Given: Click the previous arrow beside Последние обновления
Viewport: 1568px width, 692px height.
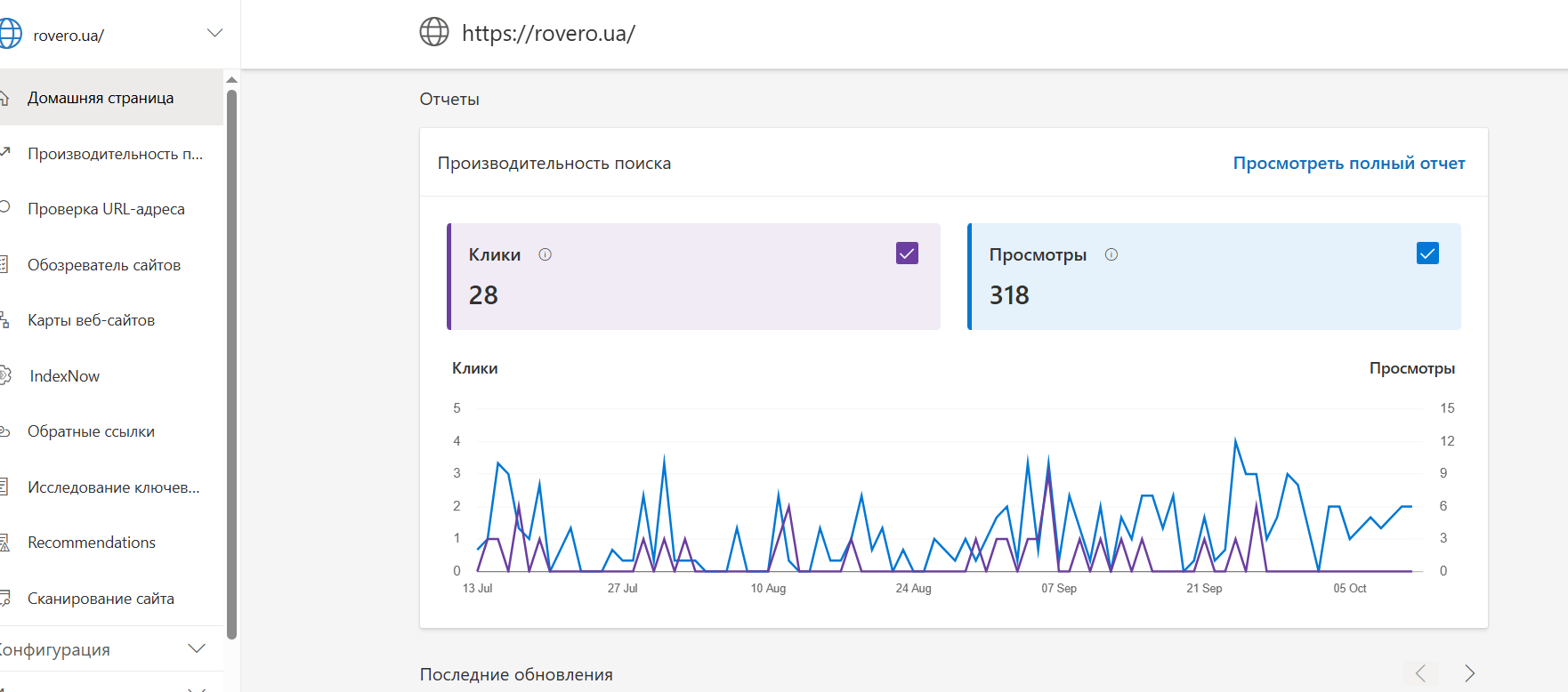Looking at the screenshot, I should point(1421,673).
